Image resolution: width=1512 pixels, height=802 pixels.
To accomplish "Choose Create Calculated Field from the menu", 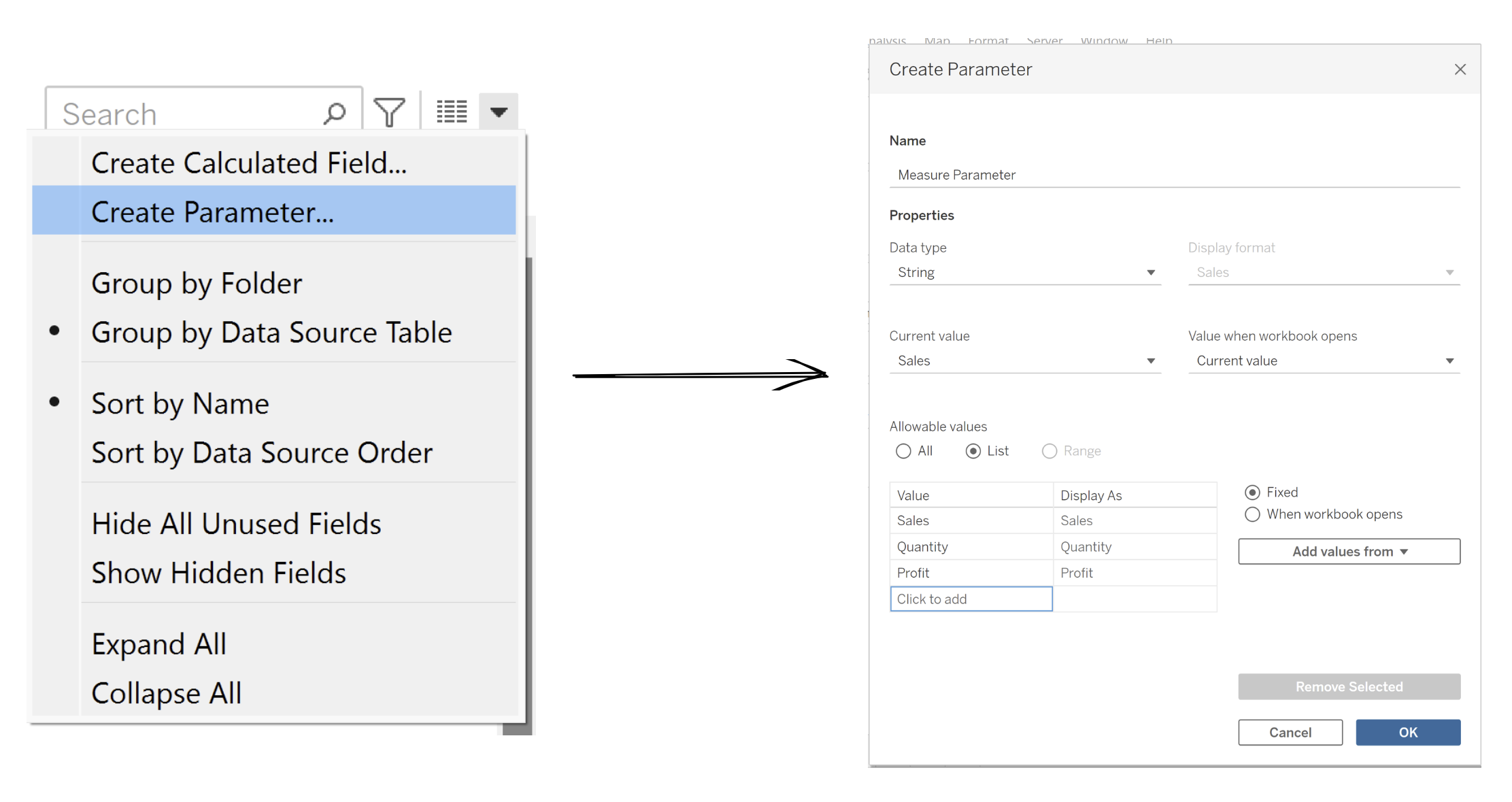I will pos(248,163).
